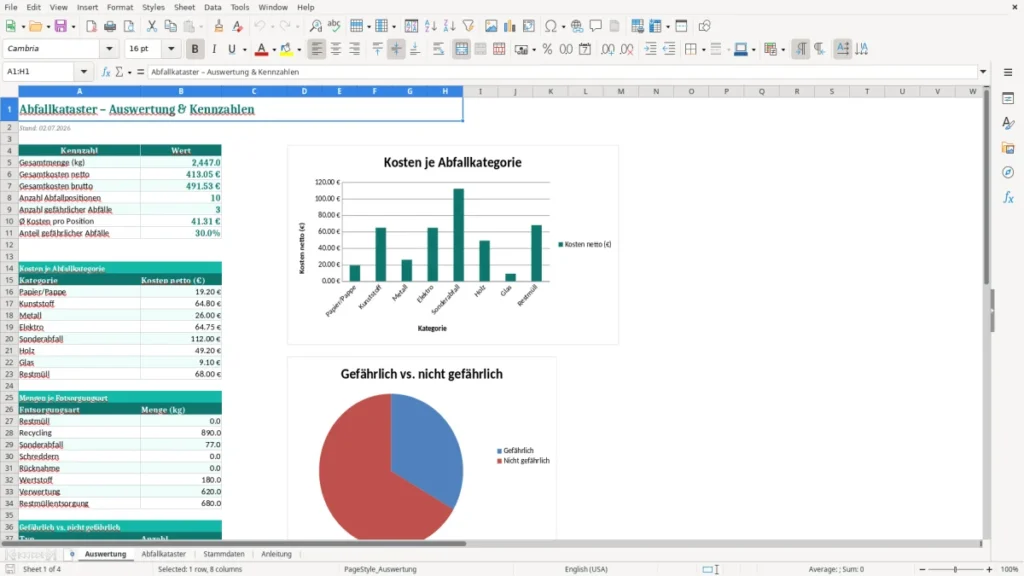Open the Format menu
This screenshot has height=576, width=1024.
[x=120, y=7]
